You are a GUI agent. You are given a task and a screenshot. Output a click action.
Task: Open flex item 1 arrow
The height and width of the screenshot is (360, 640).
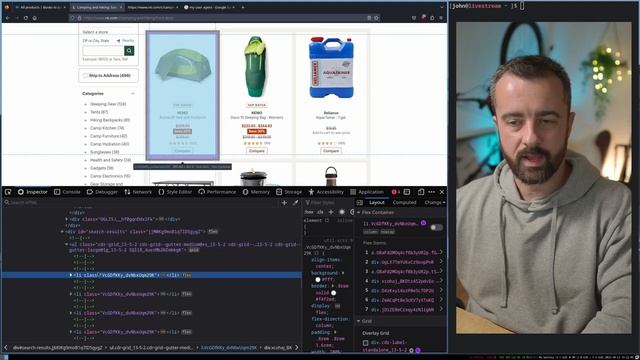(x=441, y=253)
